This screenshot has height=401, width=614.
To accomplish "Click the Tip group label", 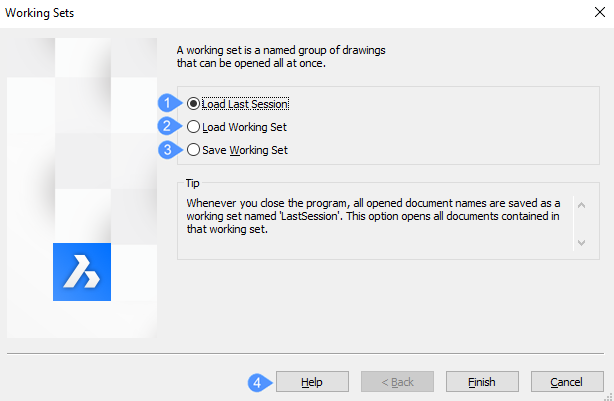I will (193, 184).
